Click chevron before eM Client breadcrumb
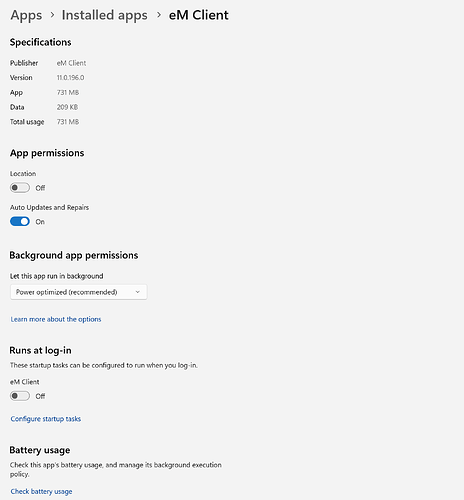The width and height of the screenshot is (464, 500). (x=159, y=15)
